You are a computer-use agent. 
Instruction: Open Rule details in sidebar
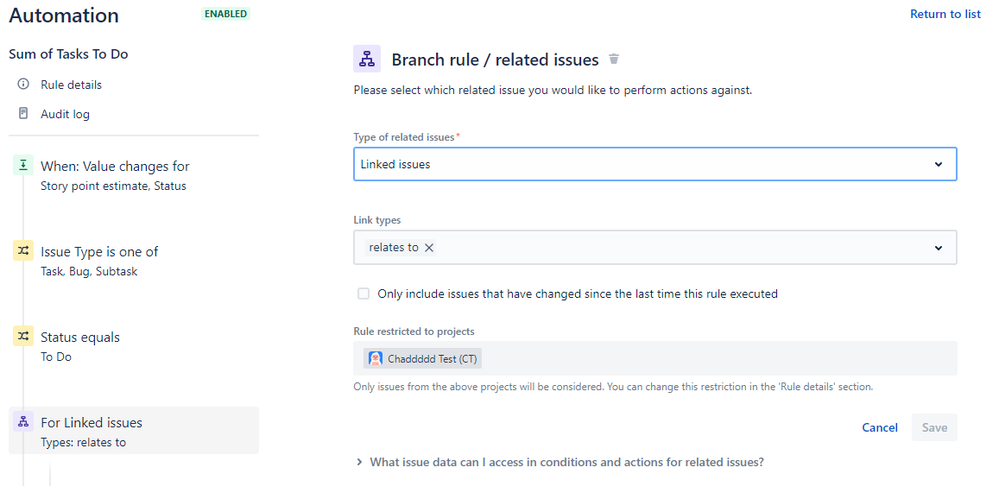71,85
